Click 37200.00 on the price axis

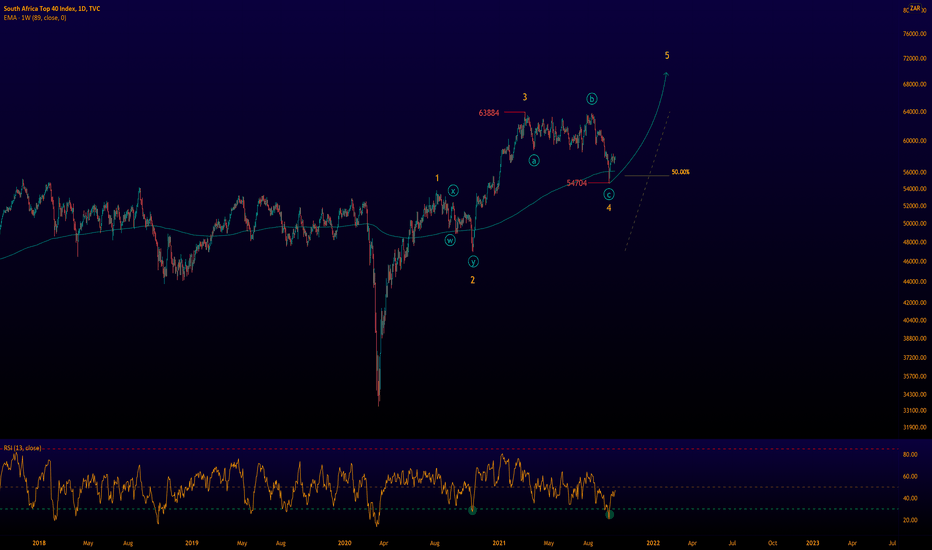(915, 357)
